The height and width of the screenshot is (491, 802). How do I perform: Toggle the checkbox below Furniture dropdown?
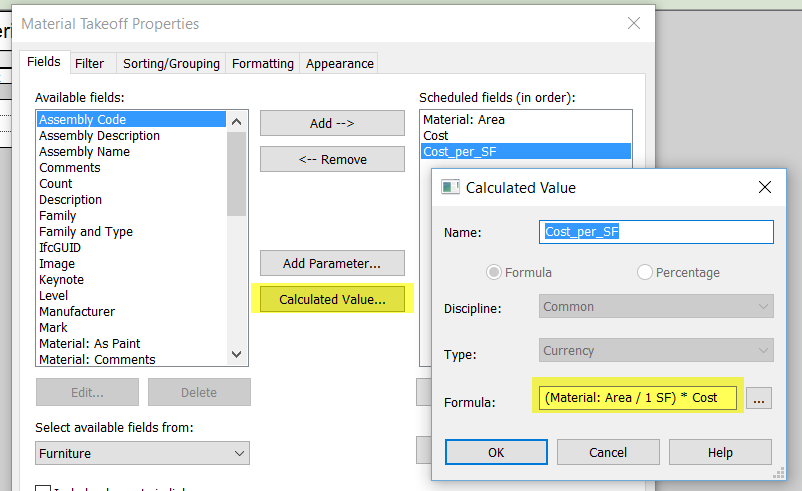pyautogui.click(x=43, y=487)
